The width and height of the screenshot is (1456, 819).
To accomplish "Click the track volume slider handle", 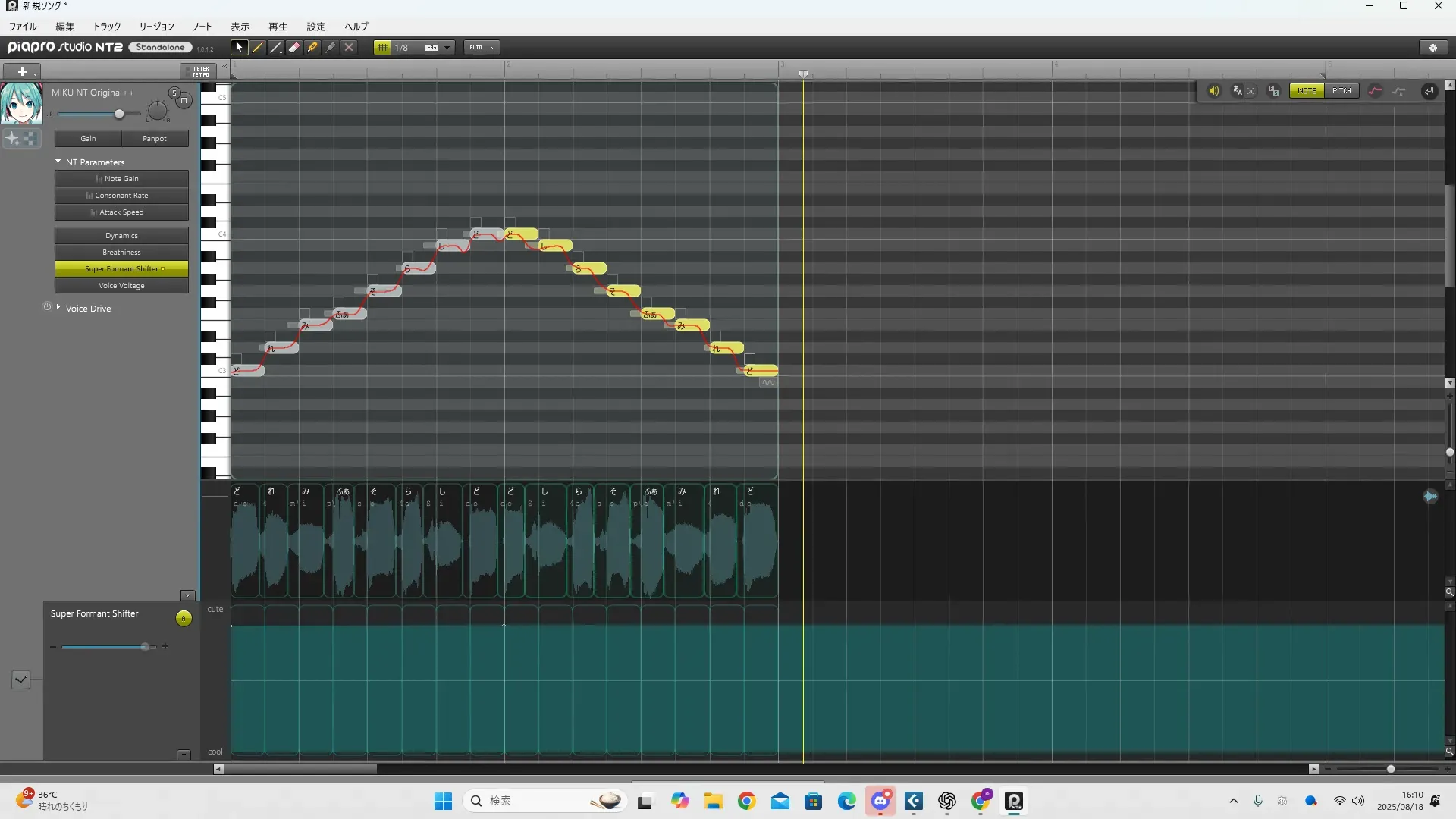I will (x=119, y=114).
